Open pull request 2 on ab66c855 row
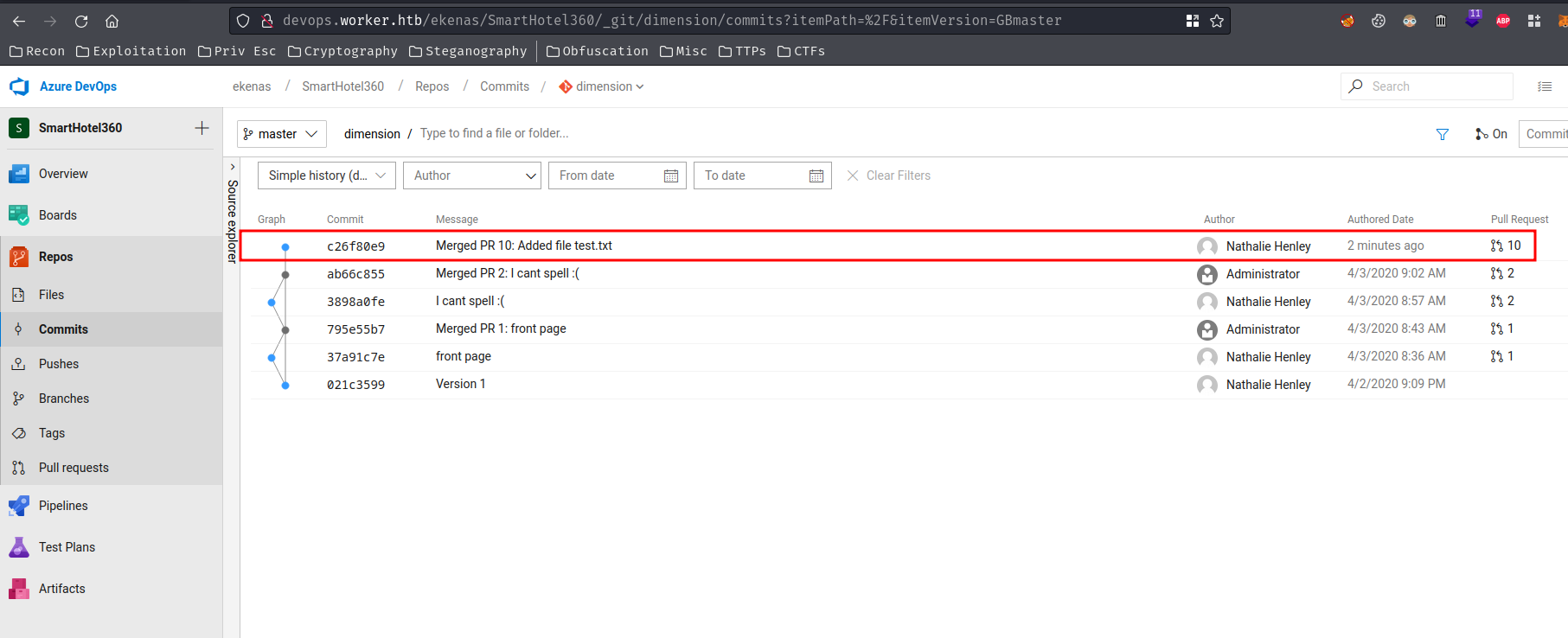 click(1502, 273)
